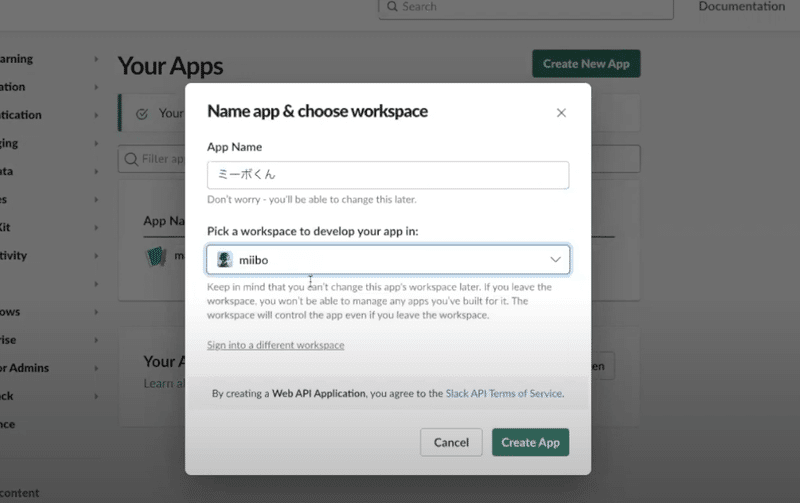Click 'Name app & choose workspace' title
Image resolution: width=800 pixels, height=503 pixels.
tap(317, 111)
